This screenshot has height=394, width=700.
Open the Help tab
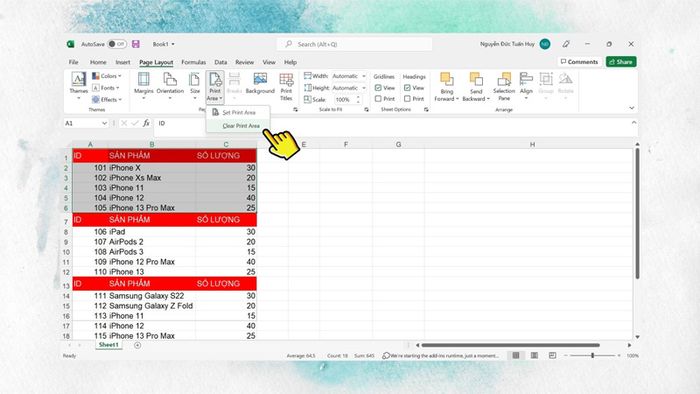[290, 62]
